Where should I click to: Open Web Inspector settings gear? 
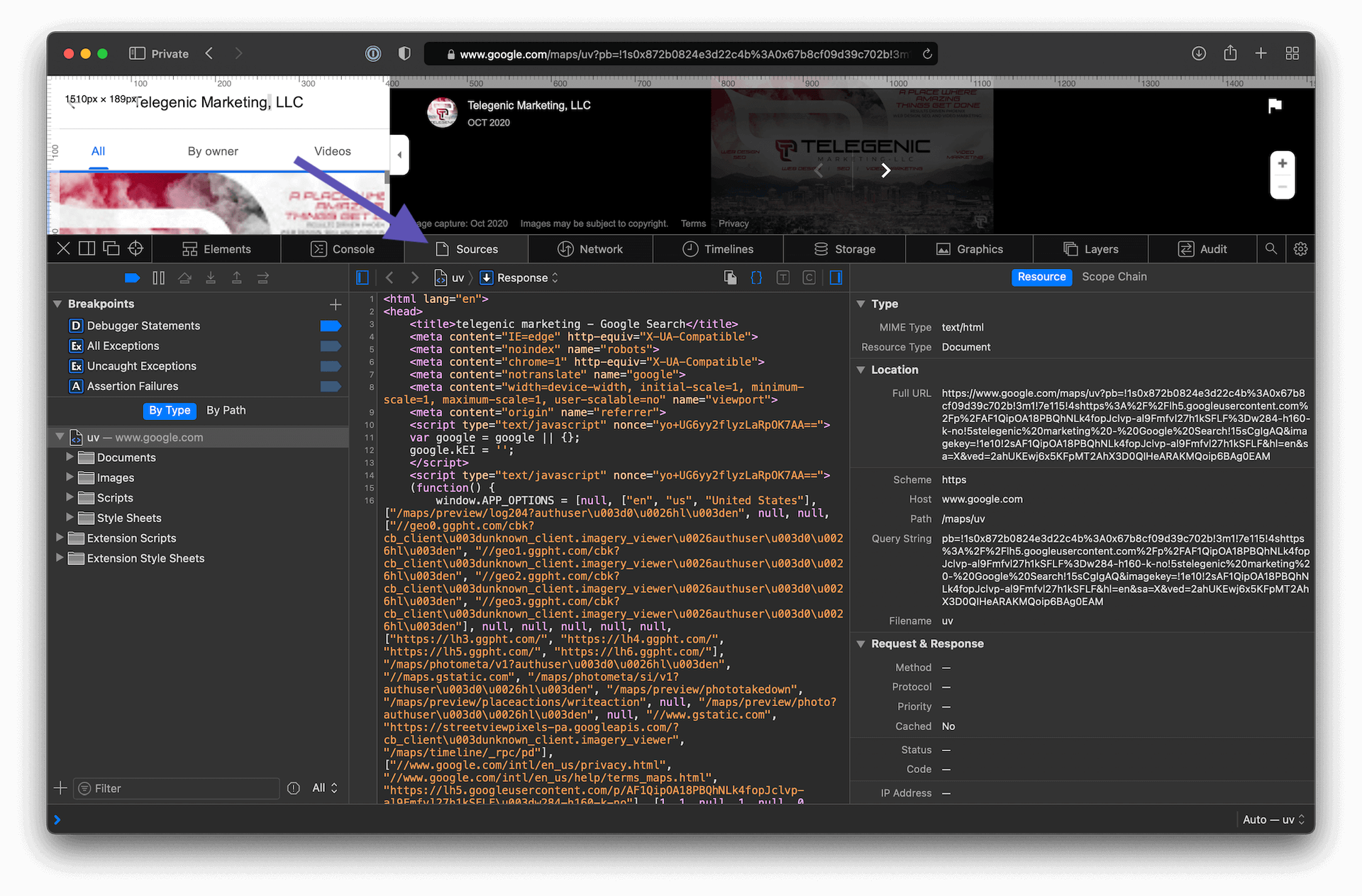point(1300,249)
